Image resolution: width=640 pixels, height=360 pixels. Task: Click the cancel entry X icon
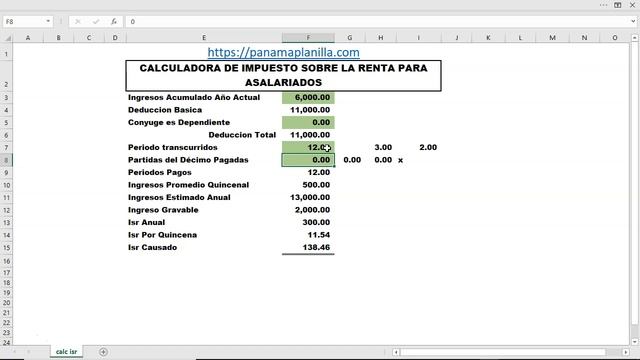[x=78, y=22]
